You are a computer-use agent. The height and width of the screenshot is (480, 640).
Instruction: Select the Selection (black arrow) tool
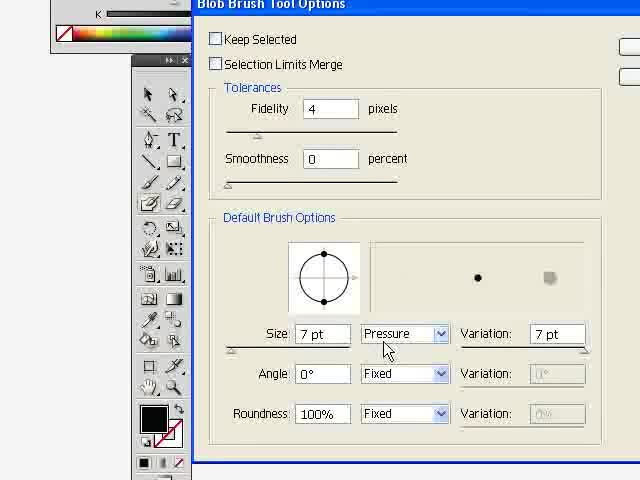point(148,95)
